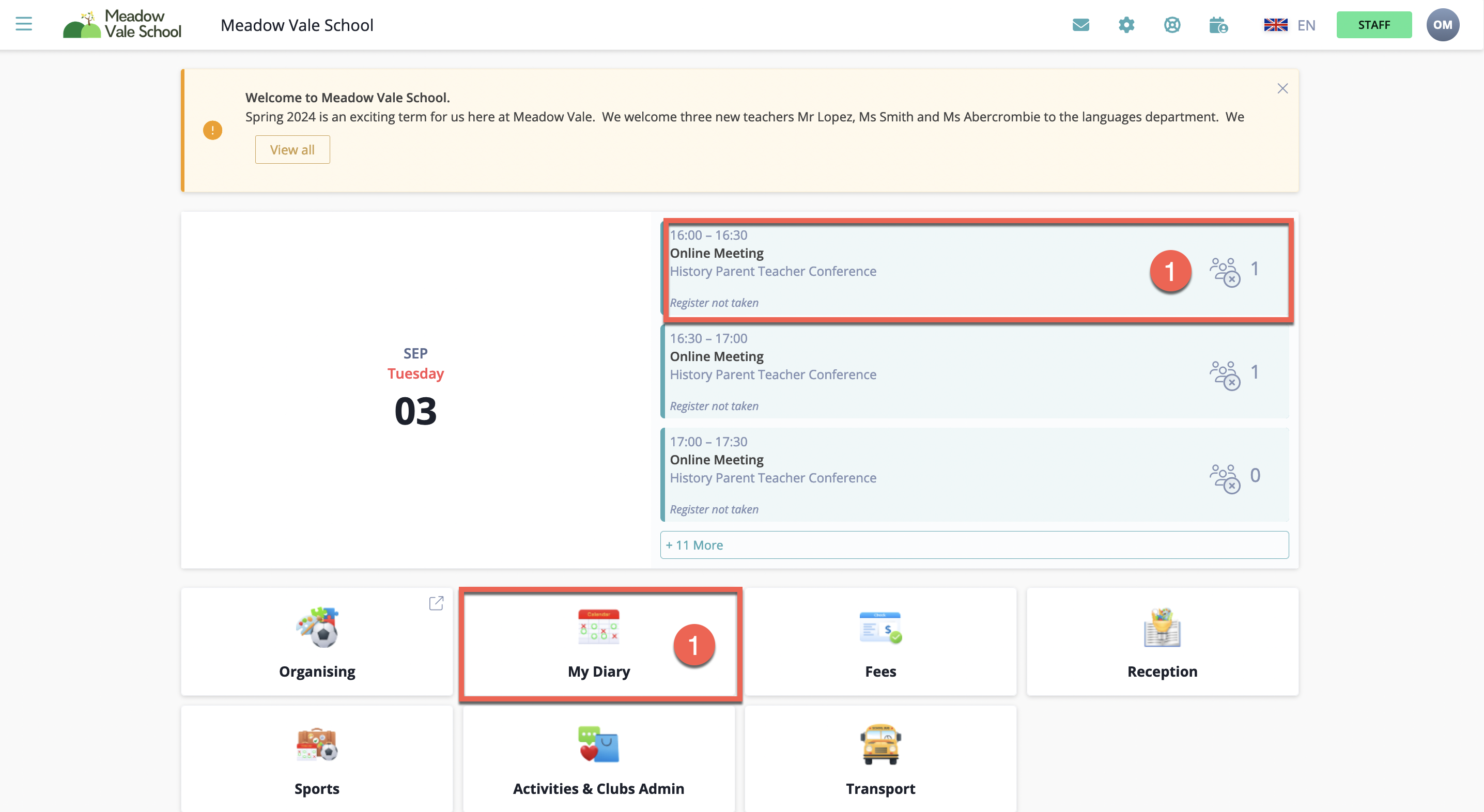The height and width of the screenshot is (812, 1484).
Task: Open the settings gear icon
Action: click(x=1126, y=25)
